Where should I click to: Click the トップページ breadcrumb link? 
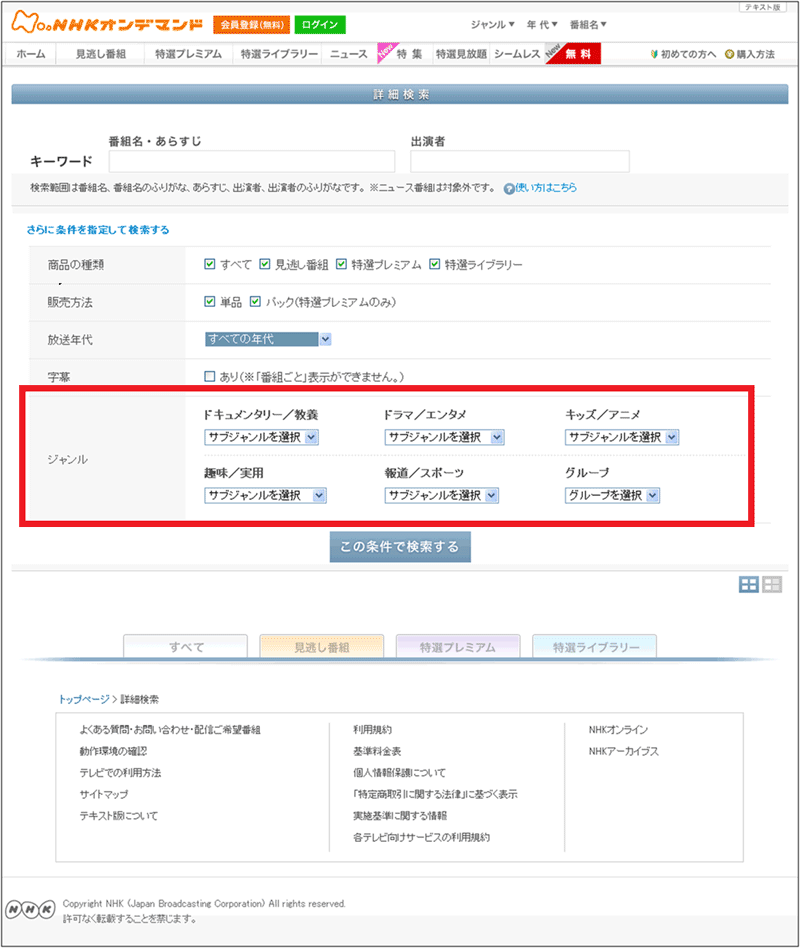click(84, 699)
